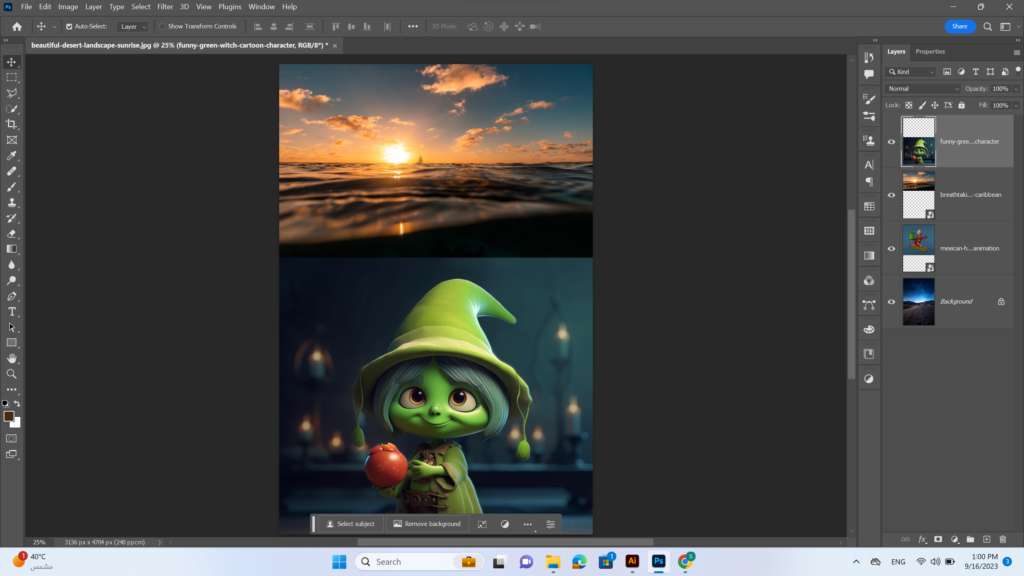Select the Eyedropper tool
Image resolution: width=1024 pixels, height=576 pixels.
point(12,155)
